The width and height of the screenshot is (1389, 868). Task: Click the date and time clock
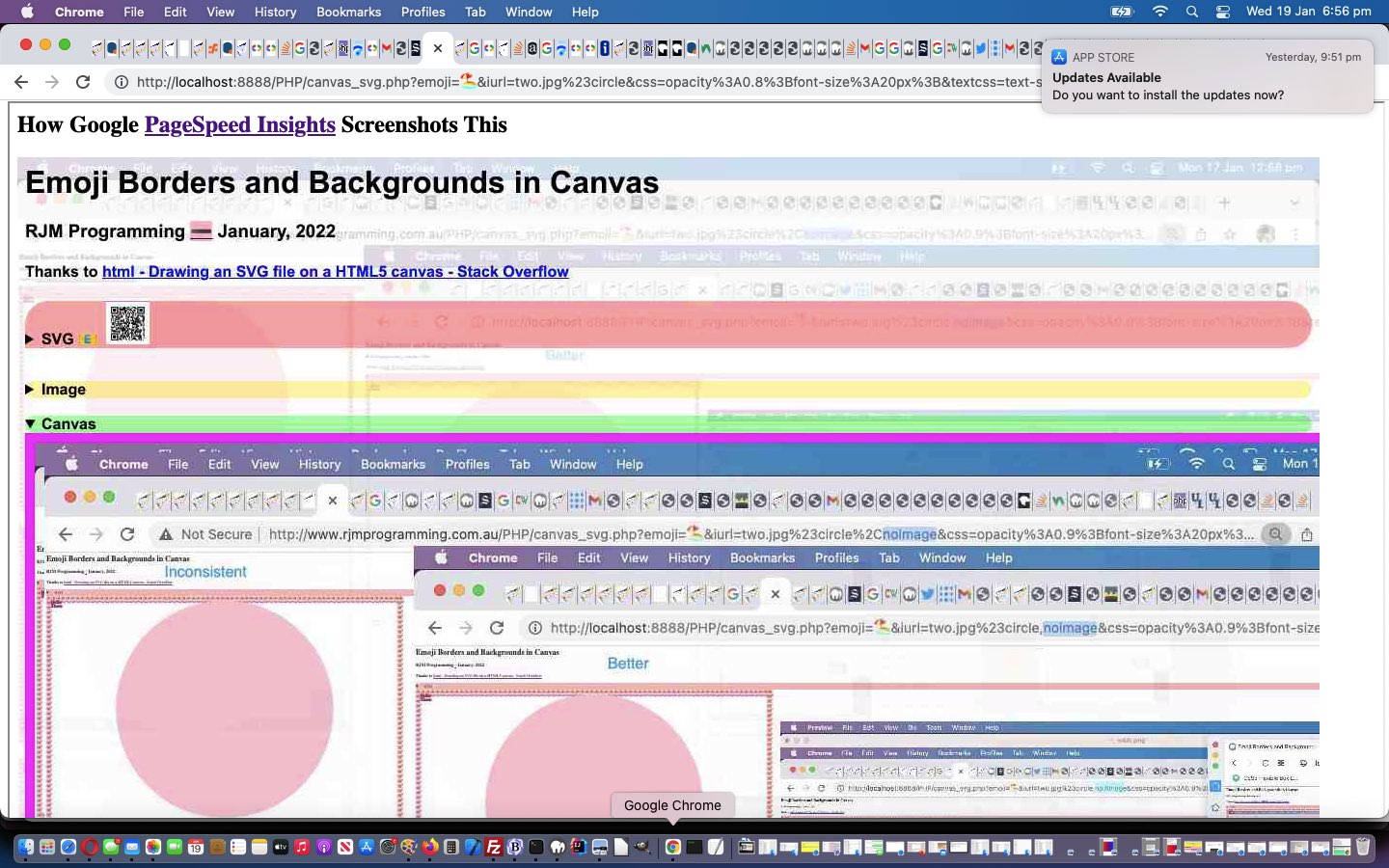[x=1308, y=12]
